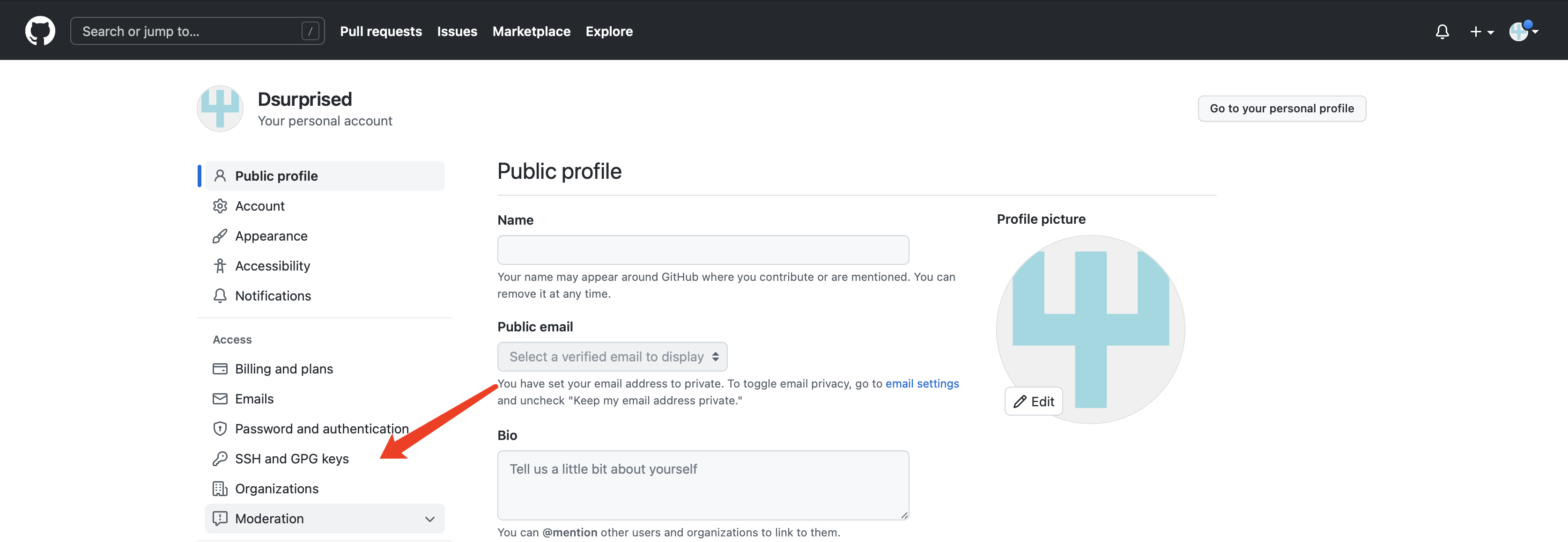The height and width of the screenshot is (542, 1568).
Task: Click the Password and authentication shield icon
Action: coord(220,429)
